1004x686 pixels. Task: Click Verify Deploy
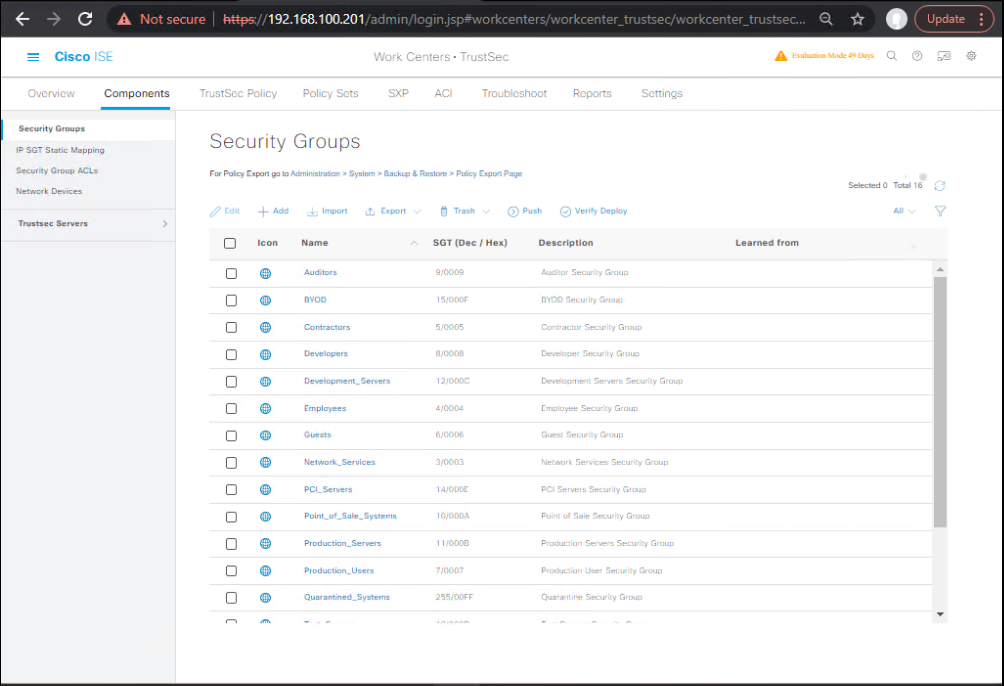(x=594, y=211)
